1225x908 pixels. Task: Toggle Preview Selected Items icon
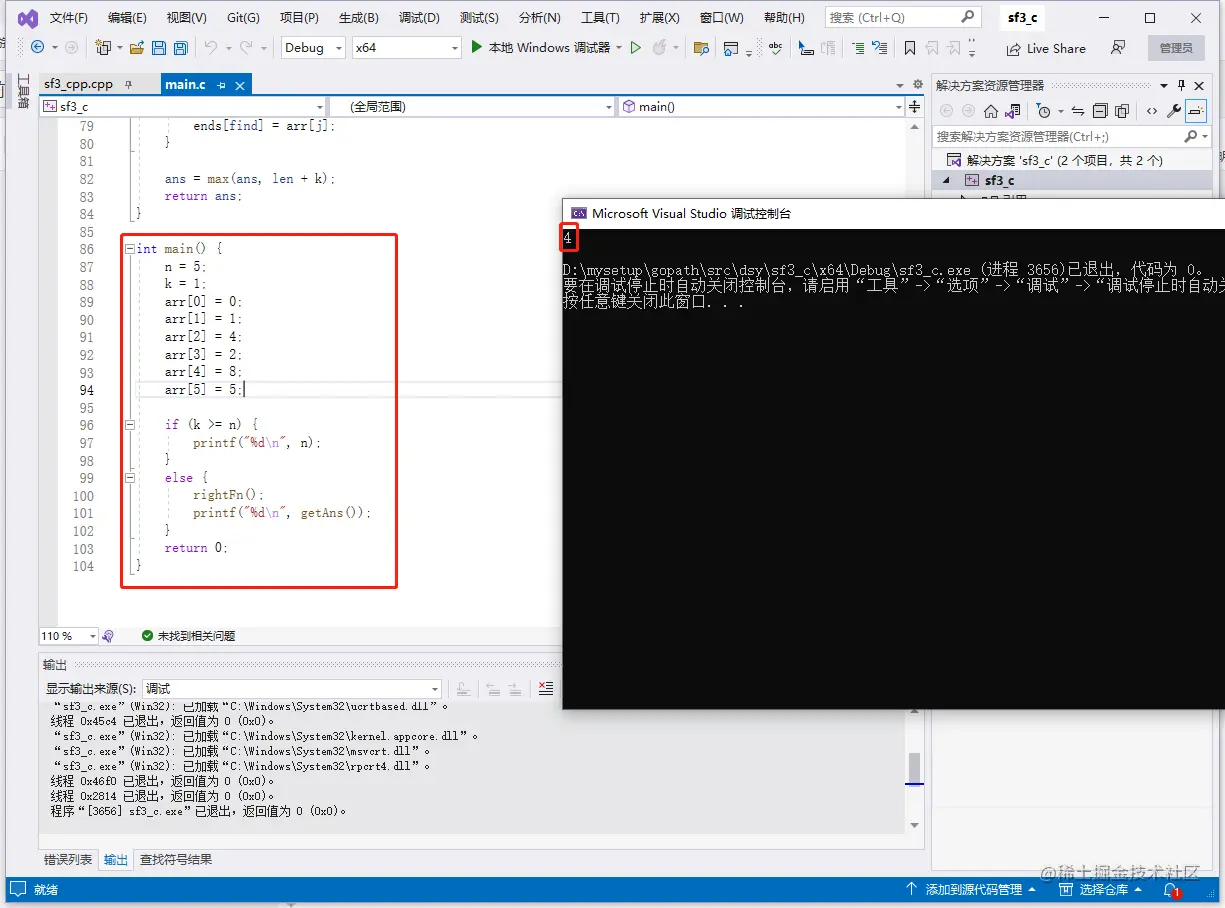pos(1196,111)
